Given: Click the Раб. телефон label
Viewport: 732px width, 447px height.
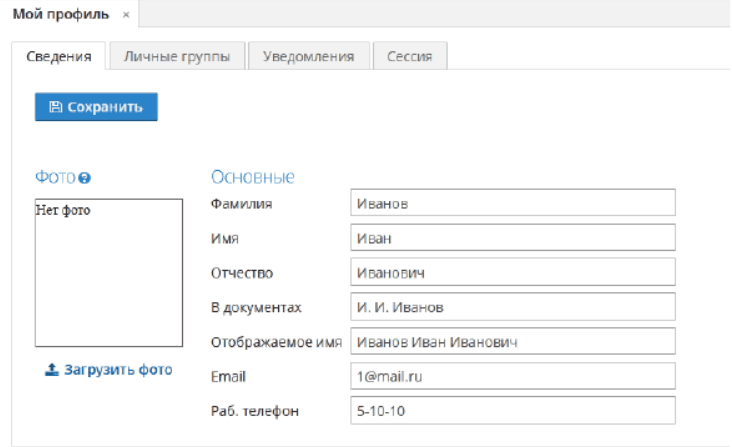Looking at the screenshot, I should click(255, 411).
